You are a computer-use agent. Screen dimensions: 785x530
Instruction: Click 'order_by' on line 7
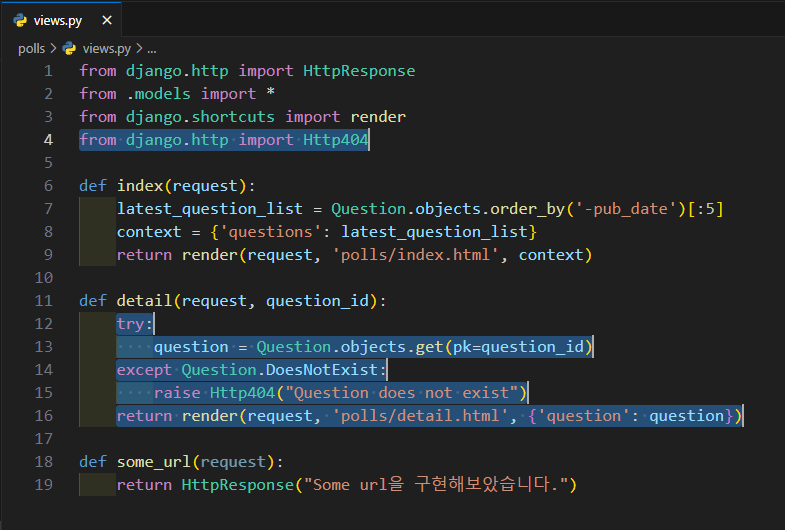coord(527,209)
